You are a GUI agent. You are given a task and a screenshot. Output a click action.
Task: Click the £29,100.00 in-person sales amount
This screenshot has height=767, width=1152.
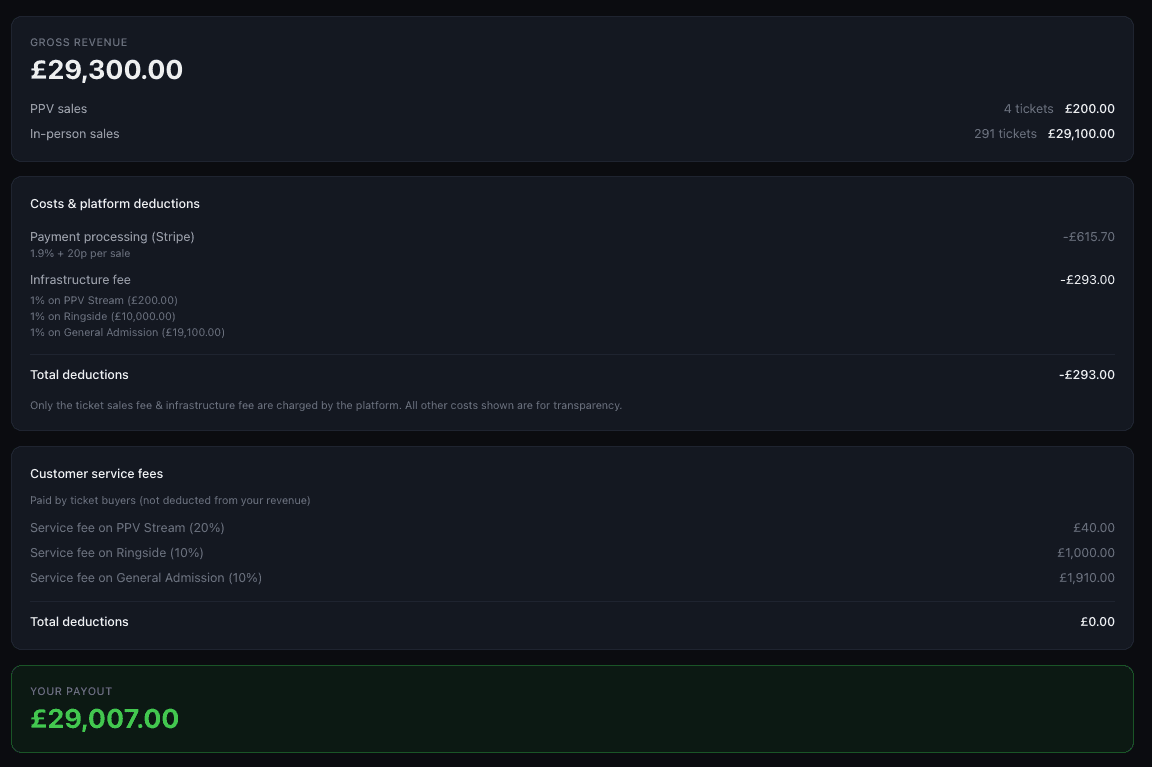[1081, 133]
